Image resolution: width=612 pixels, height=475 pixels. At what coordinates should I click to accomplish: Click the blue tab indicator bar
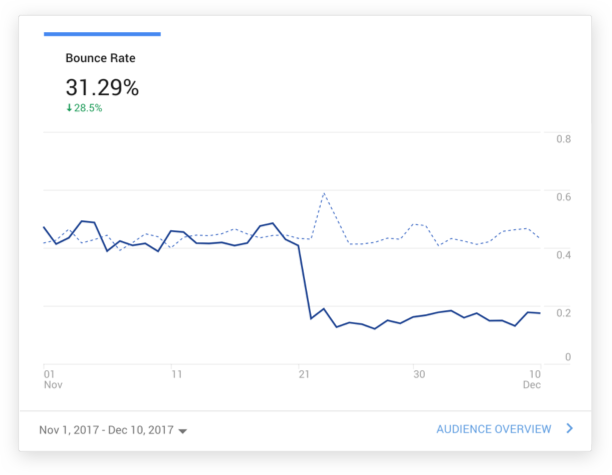pos(102,34)
